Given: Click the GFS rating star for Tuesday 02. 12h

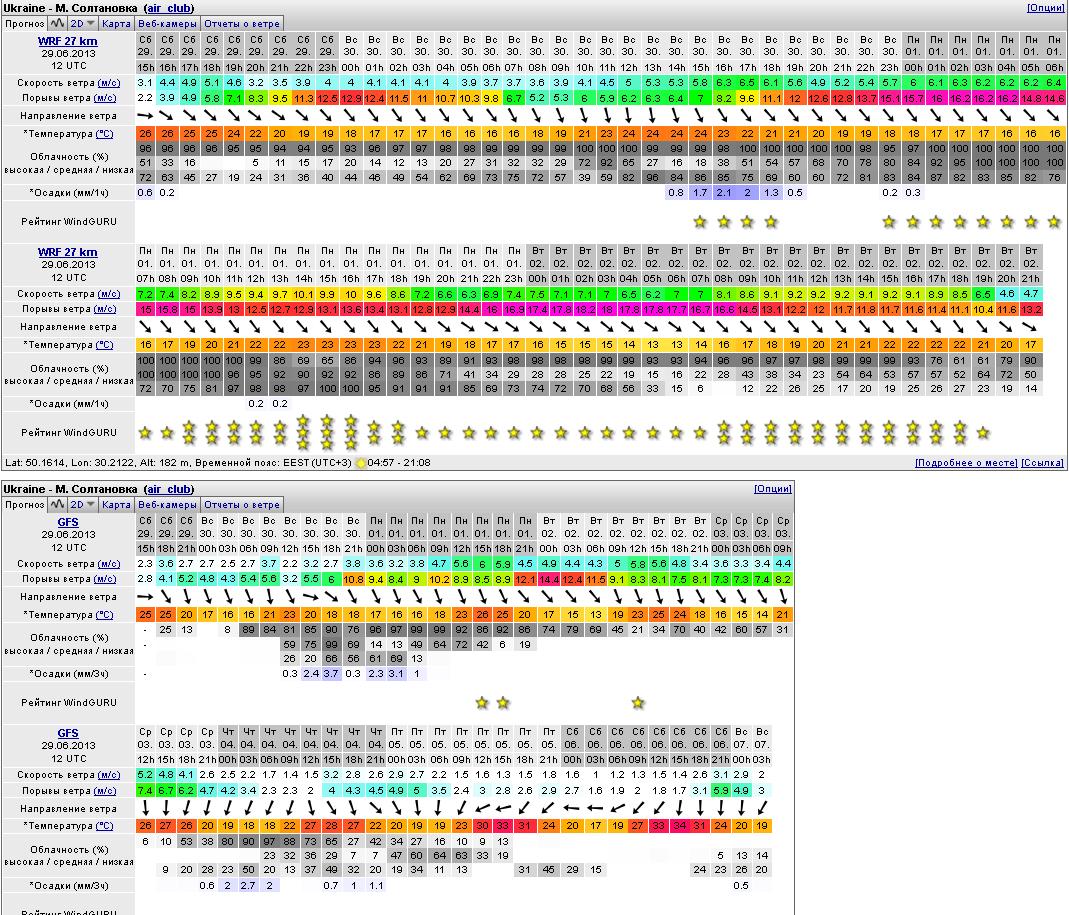Looking at the screenshot, I should (x=638, y=703).
